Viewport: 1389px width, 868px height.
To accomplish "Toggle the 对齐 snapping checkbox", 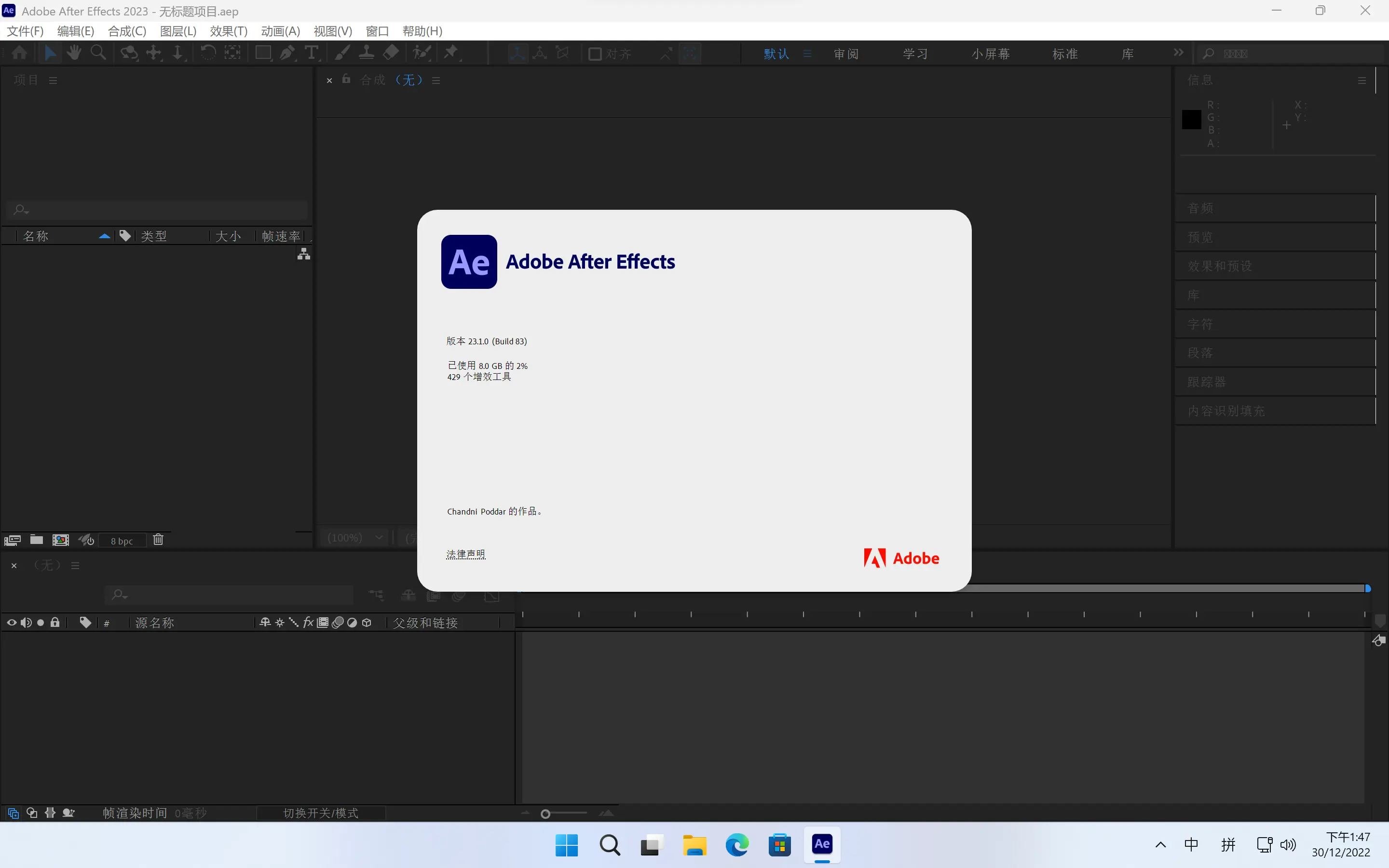I will click(595, 54).
